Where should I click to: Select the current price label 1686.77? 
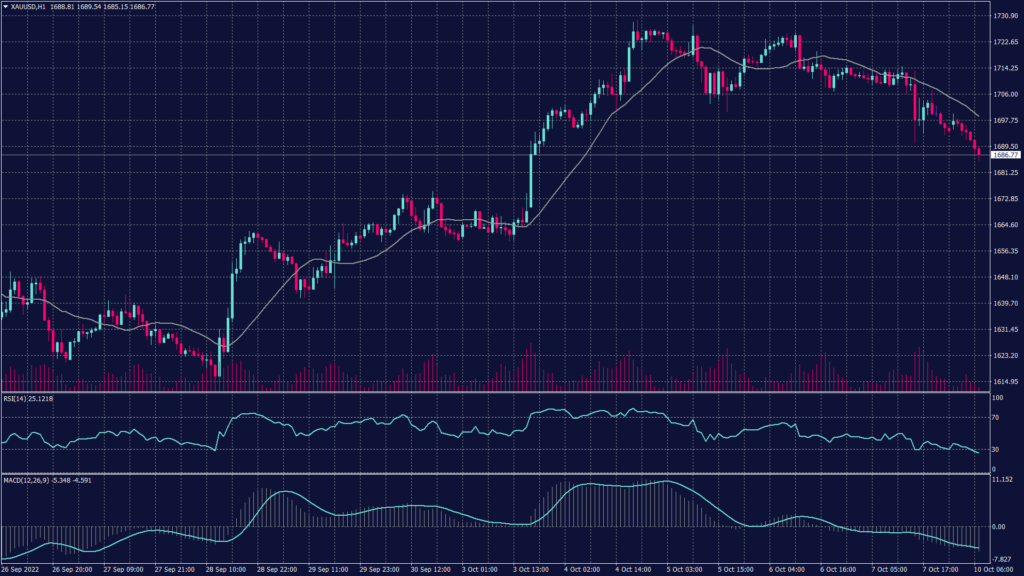(x=1004, y=155)
